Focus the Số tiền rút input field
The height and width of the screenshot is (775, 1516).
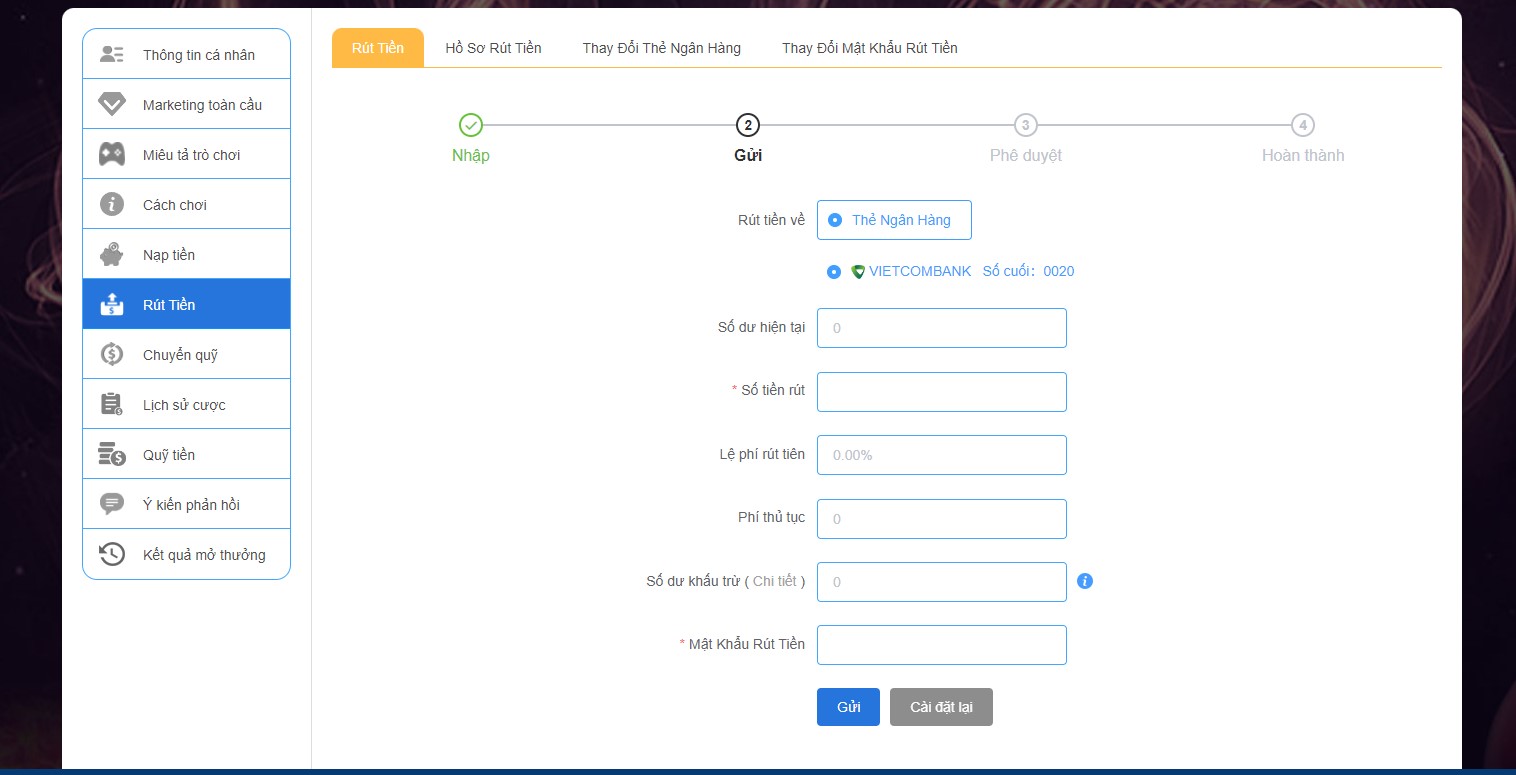click(x=941, y=392)
